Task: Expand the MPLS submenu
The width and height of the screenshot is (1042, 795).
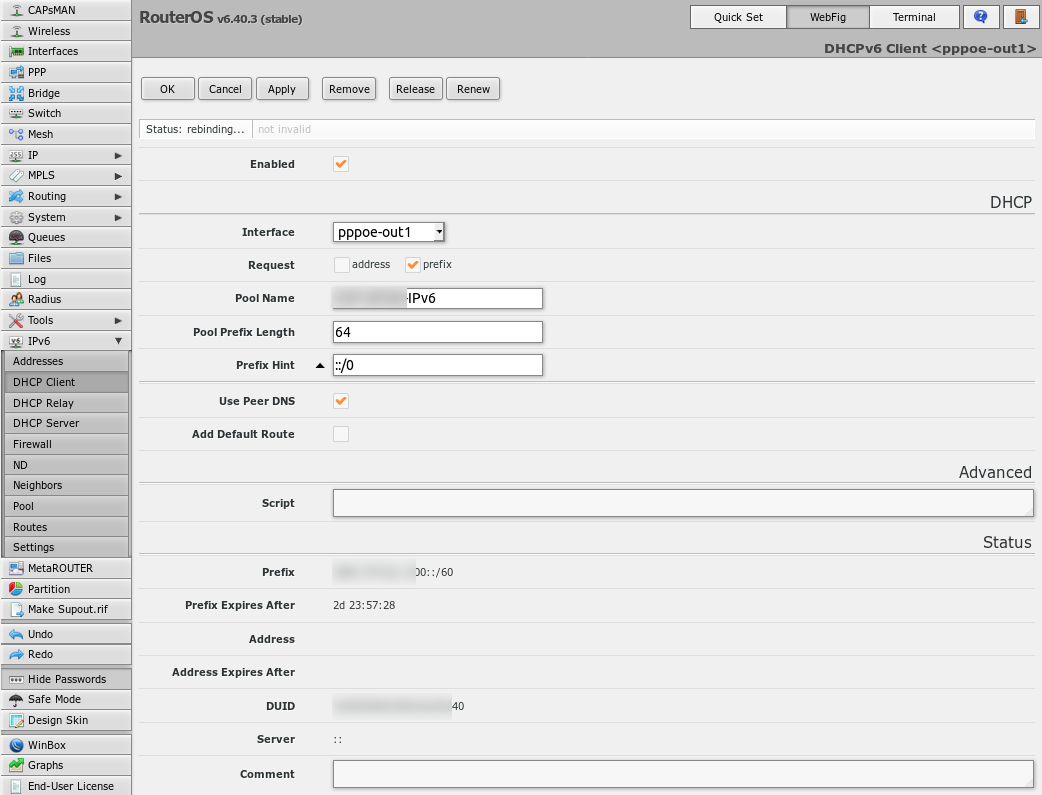Action: click(x=118, y=176)
